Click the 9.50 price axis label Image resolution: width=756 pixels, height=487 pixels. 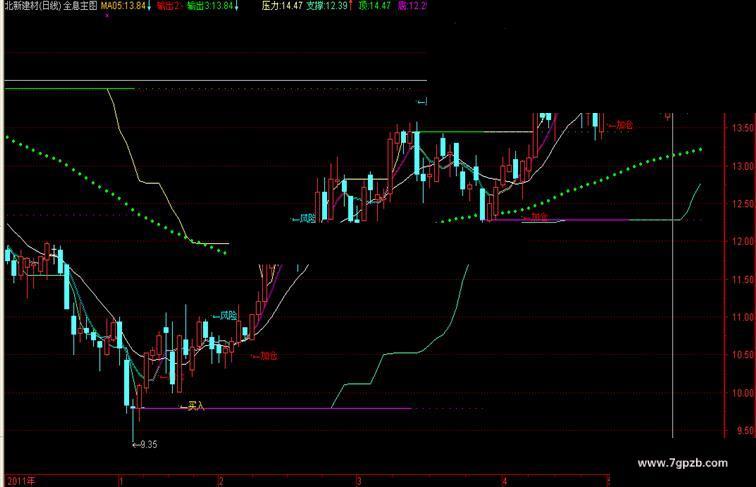click(x=744, y=431)
